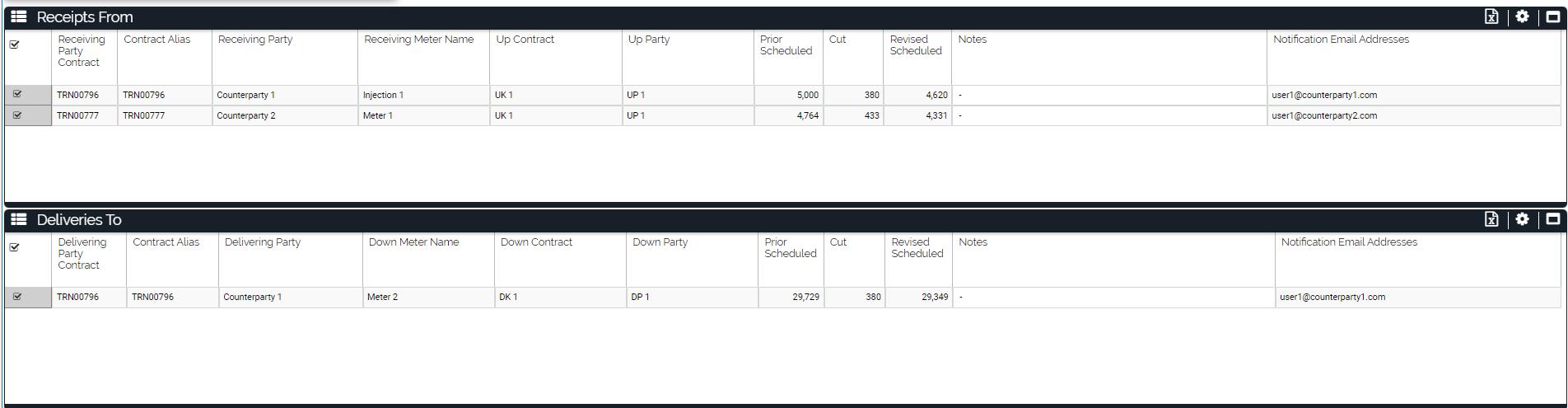Sort deliveries by Down Party column
Screen dimensions: 1568x408
(x=660, y=242)
